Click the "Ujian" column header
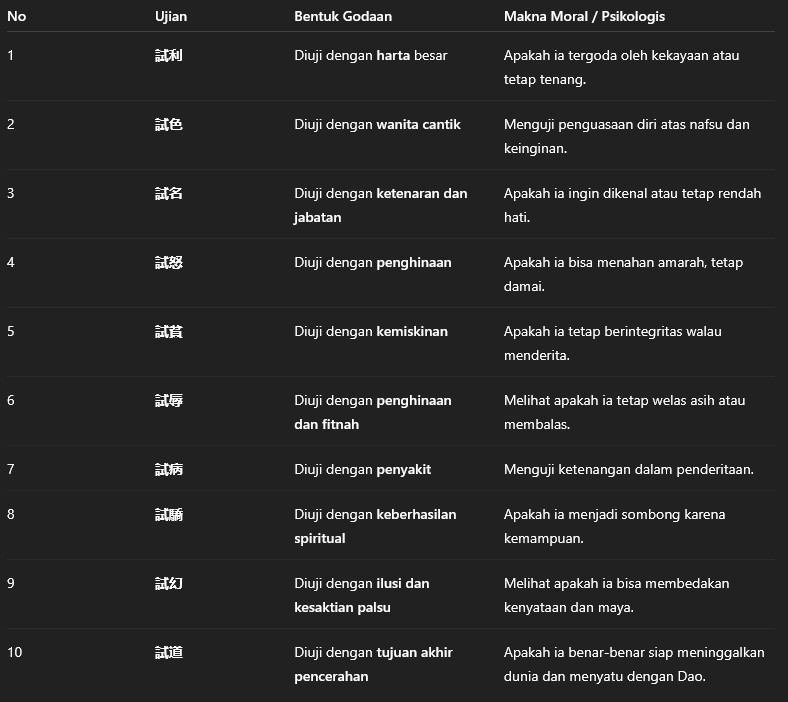This screenshot has width=788, height=702. [171, 17]
